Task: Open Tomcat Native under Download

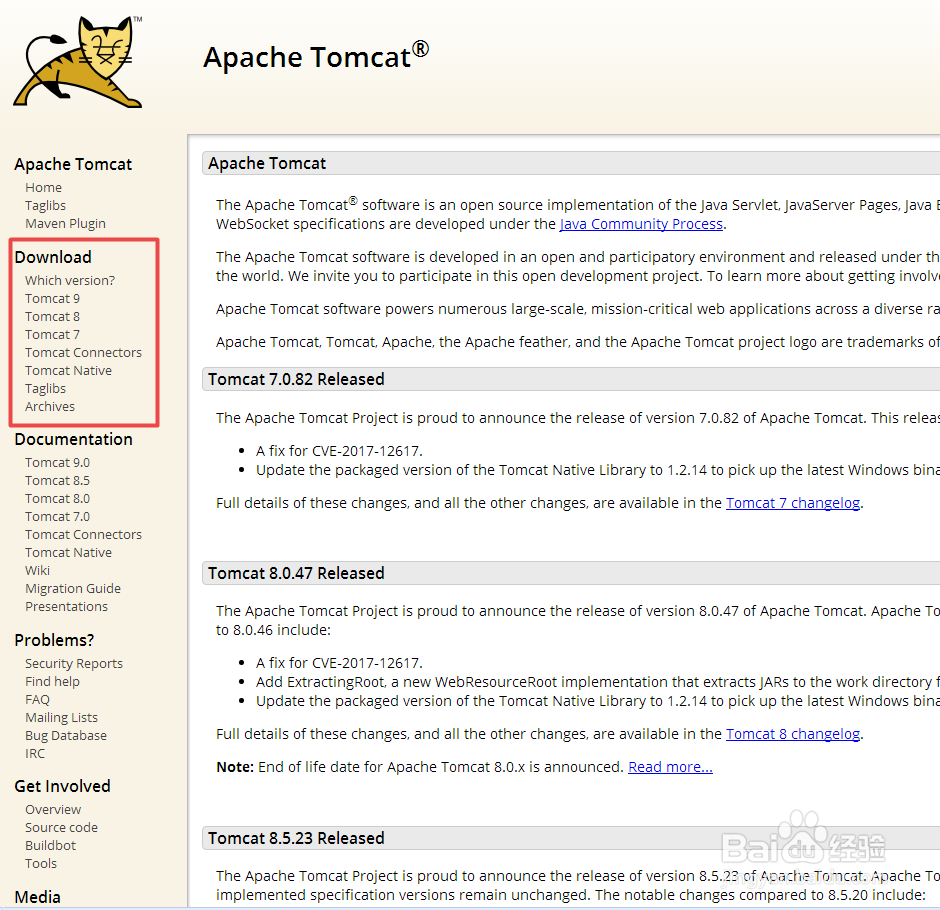Action: [68, 370]
